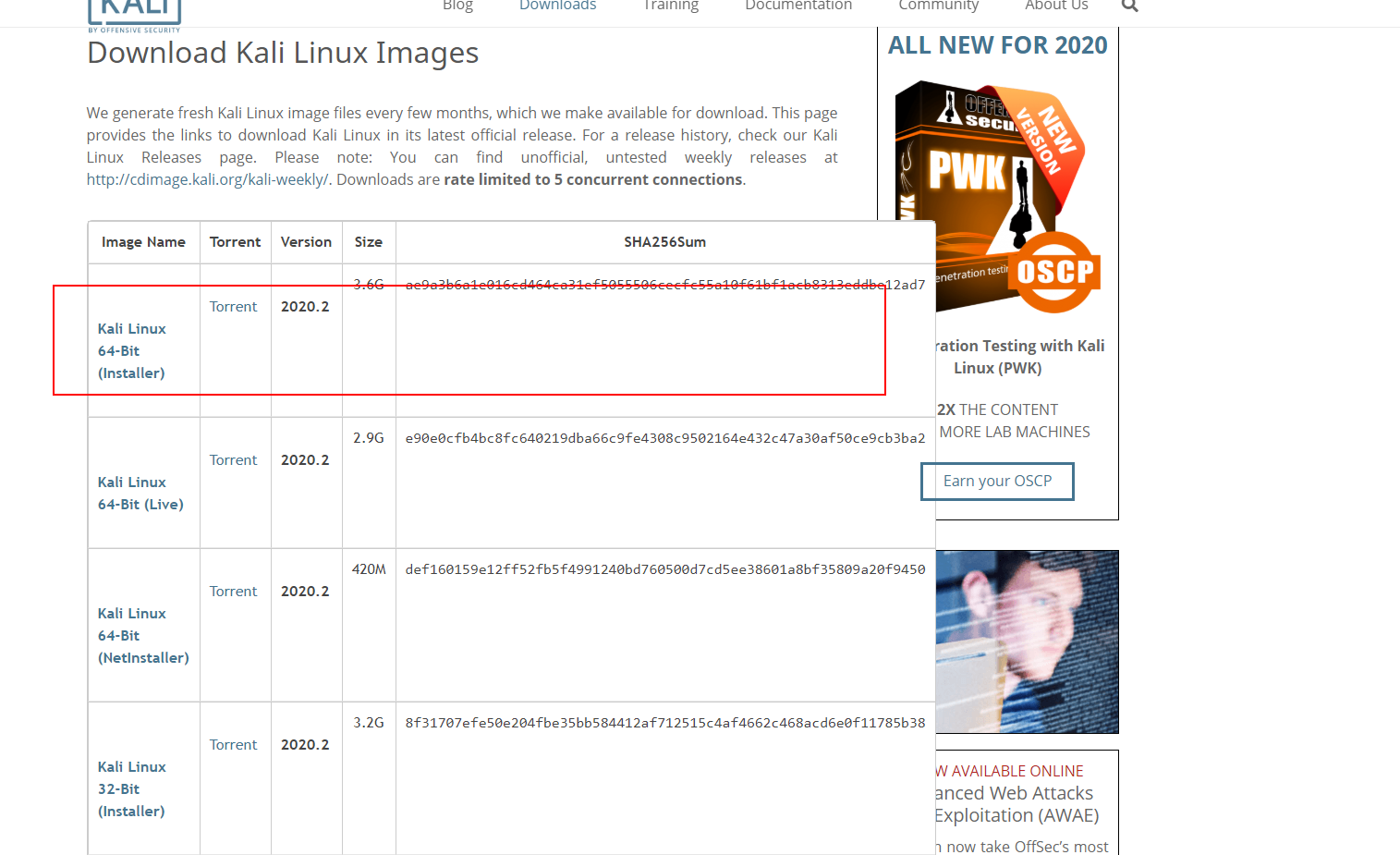Click version 2020.2 in 64-Bit Live row
Screen dimensions: 1400x855
point(305,460)
